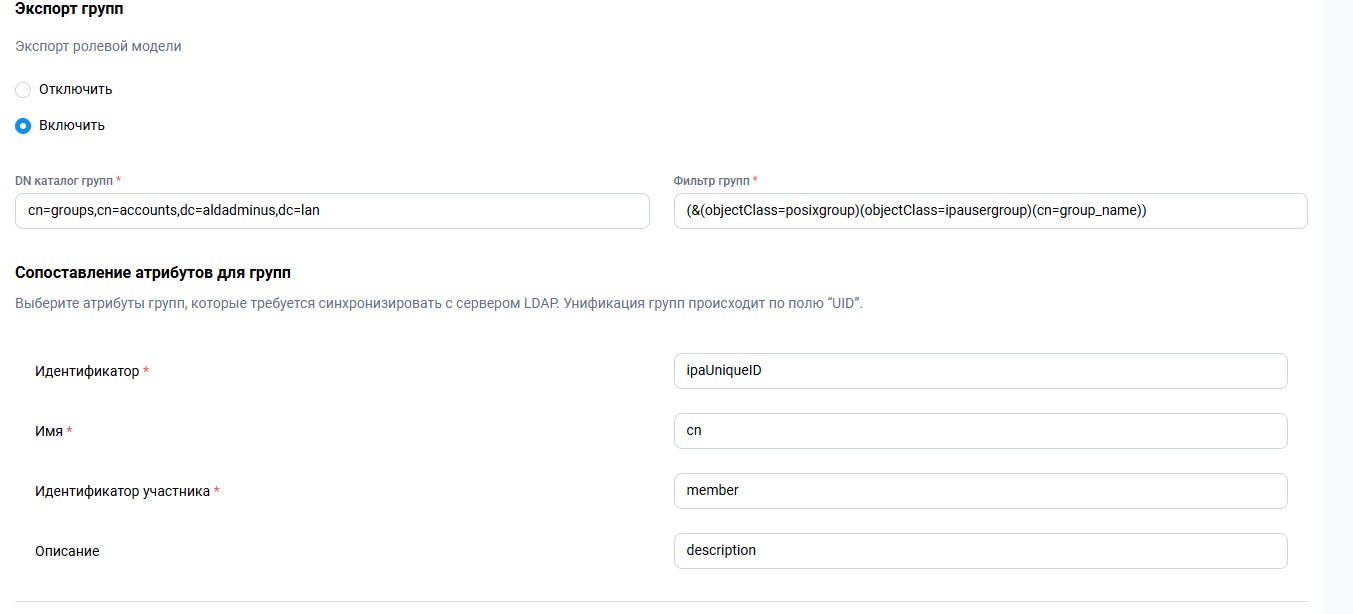Select the Включить radio button

(x=23, y=126)
